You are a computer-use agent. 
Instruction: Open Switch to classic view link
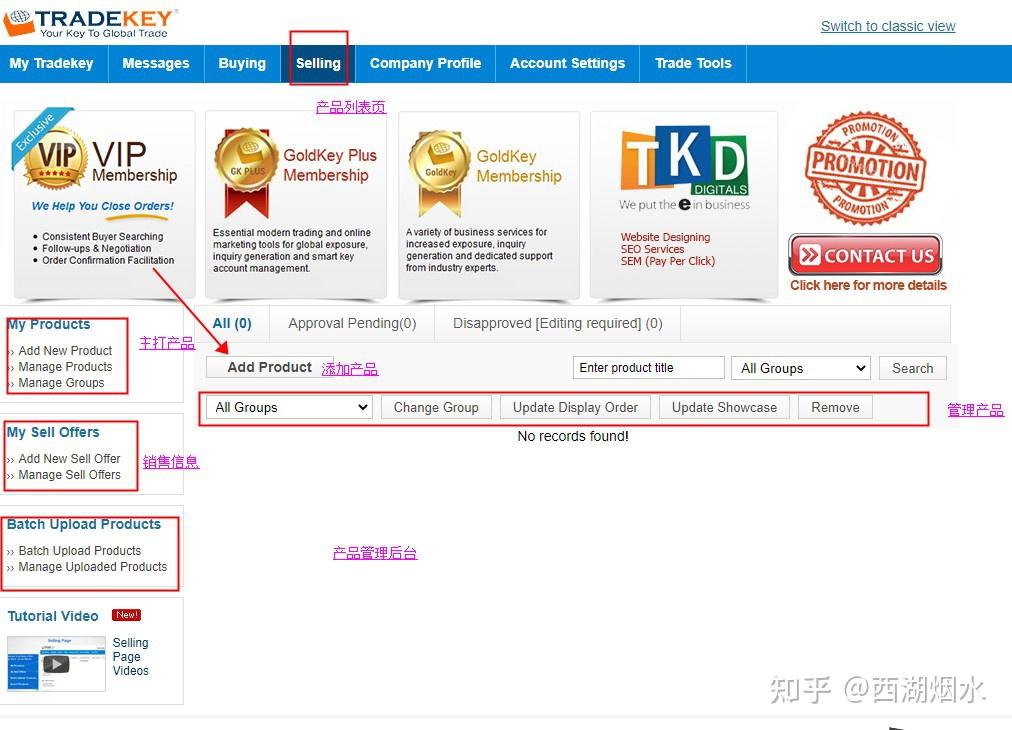887,26
